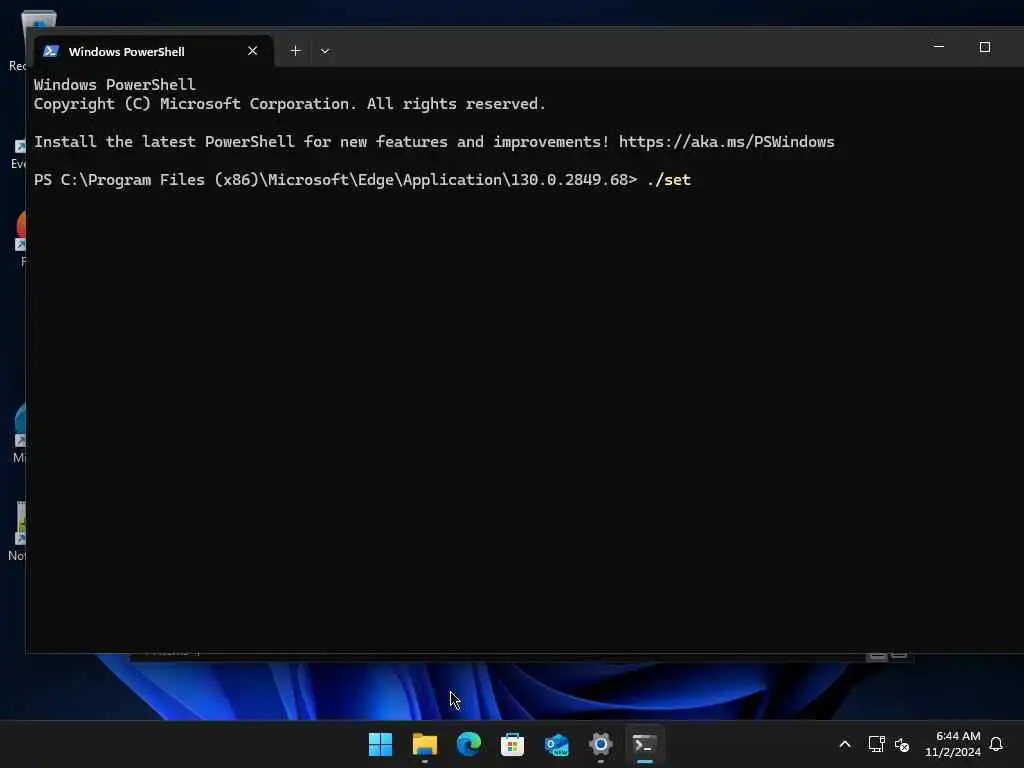The height and width of the screenshot is (768, 1024).
Task: Open Outlook from the taskbar
Action: 556,744
